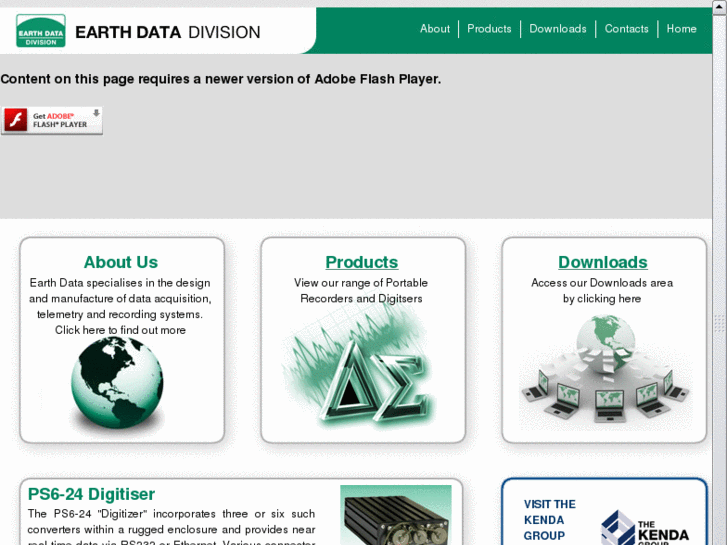The image size is (727, 545).
Task: Click the PS6-24 Digitiser heading
Action: coord(91,494)
